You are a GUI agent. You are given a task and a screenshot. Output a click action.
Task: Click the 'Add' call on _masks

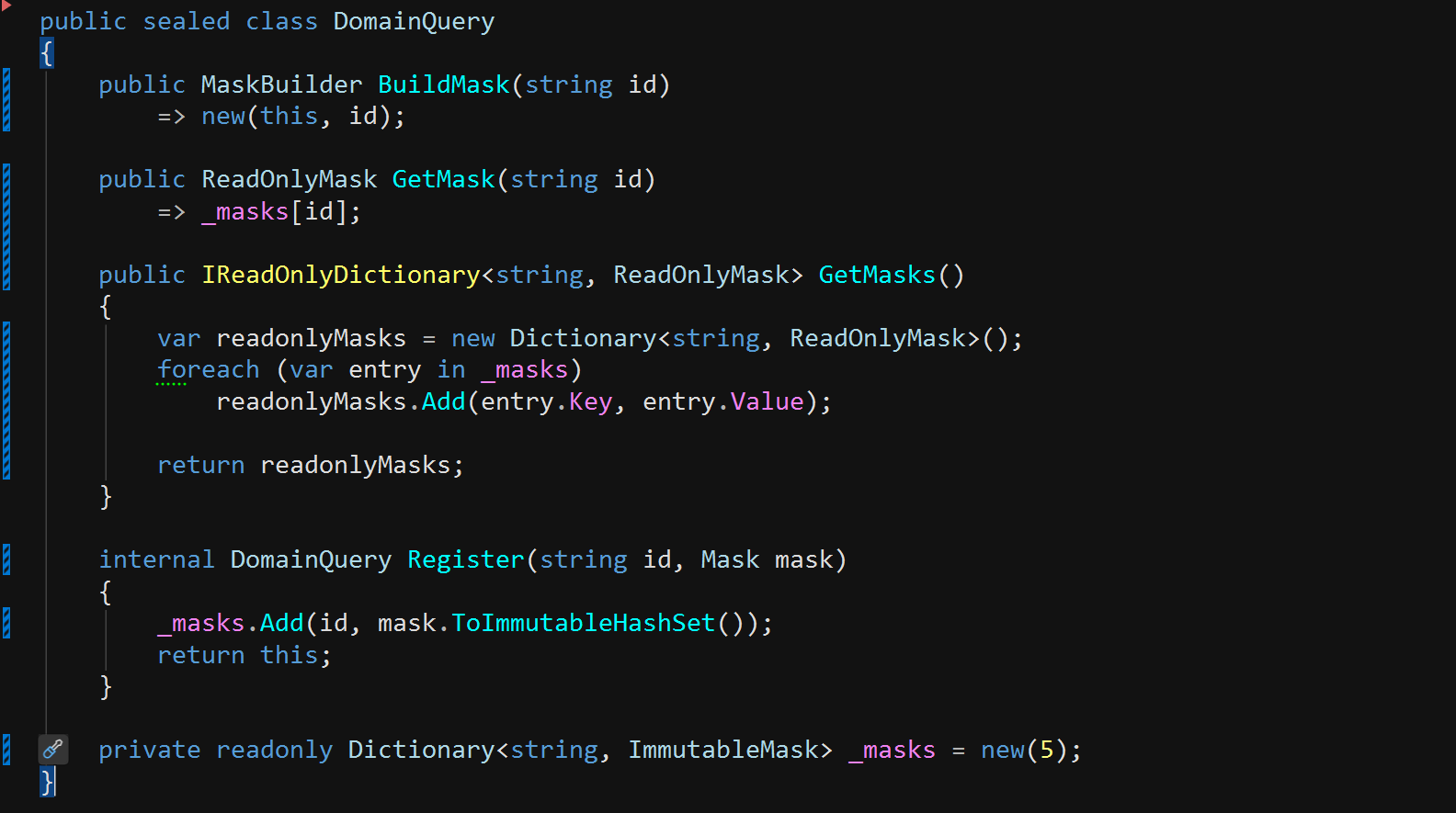(x=281, y=623)
